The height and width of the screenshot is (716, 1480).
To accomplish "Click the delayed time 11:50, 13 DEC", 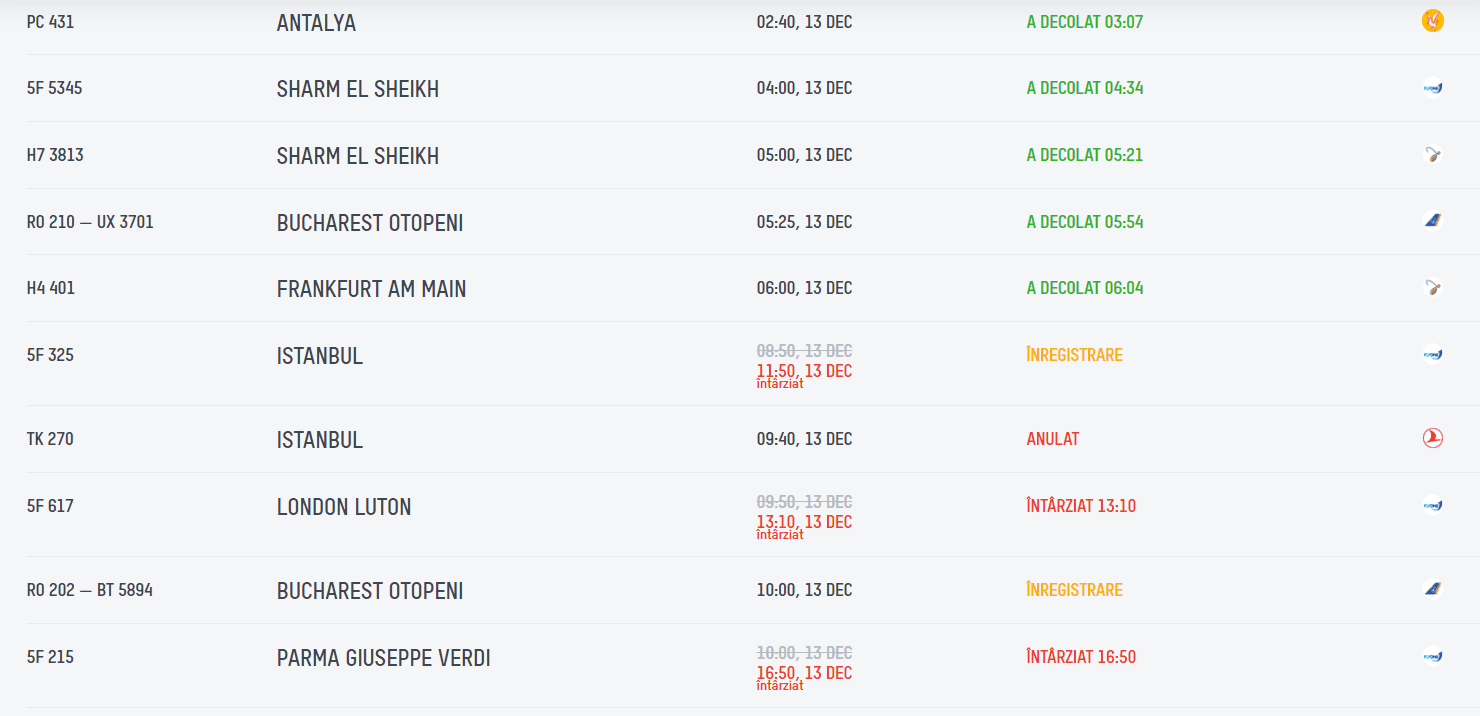I will point(804,371).
